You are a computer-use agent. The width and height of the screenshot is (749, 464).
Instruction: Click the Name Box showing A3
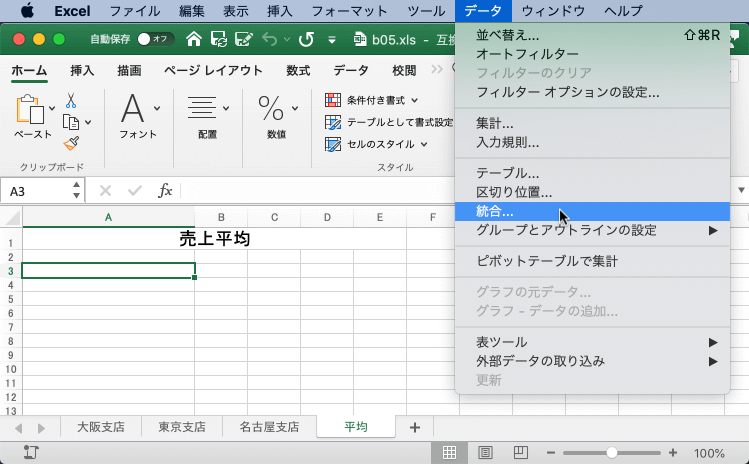(x=36, y=191)
